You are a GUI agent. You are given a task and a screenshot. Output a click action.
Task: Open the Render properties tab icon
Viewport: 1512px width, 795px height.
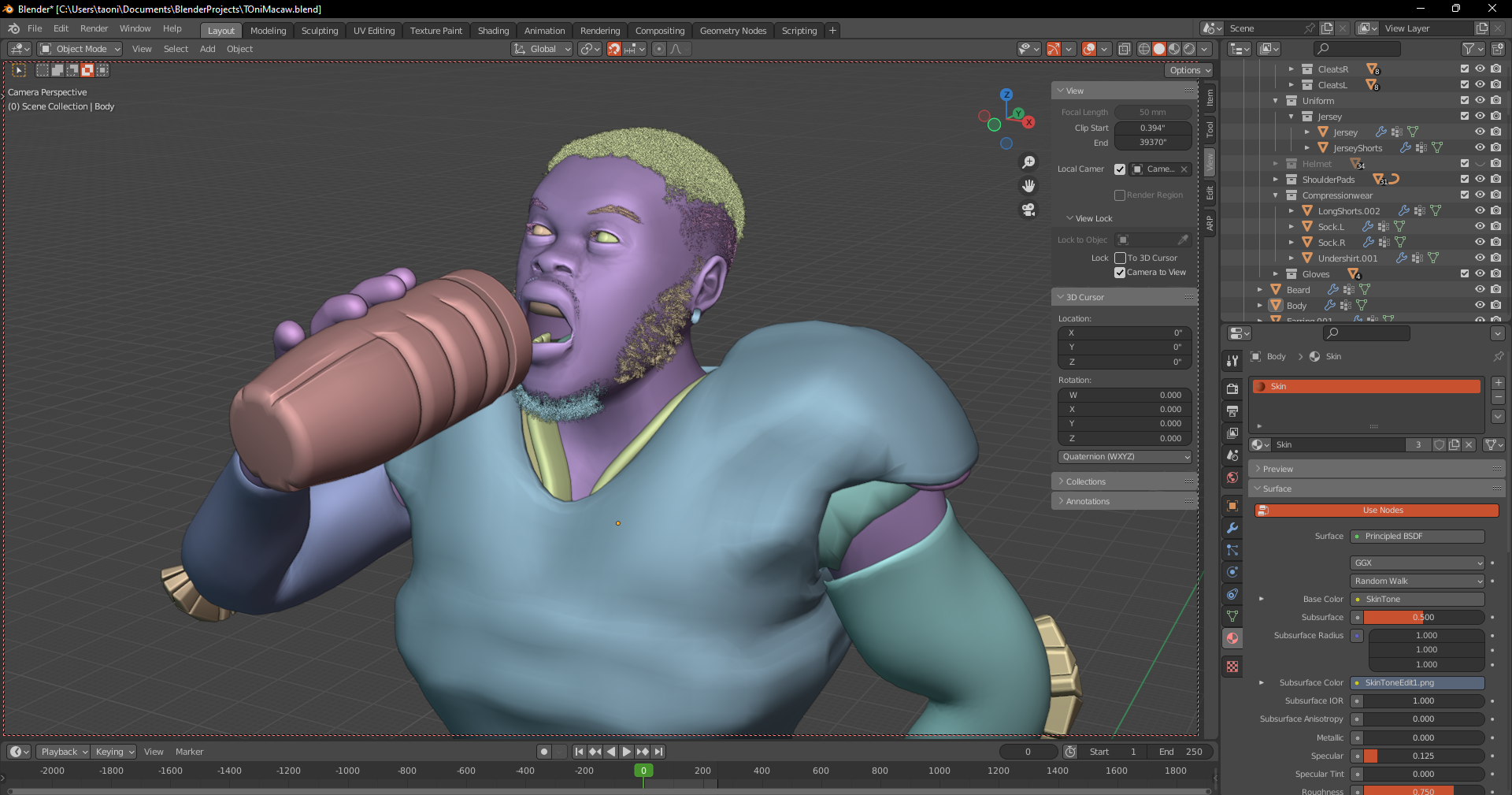point(1232,388)
